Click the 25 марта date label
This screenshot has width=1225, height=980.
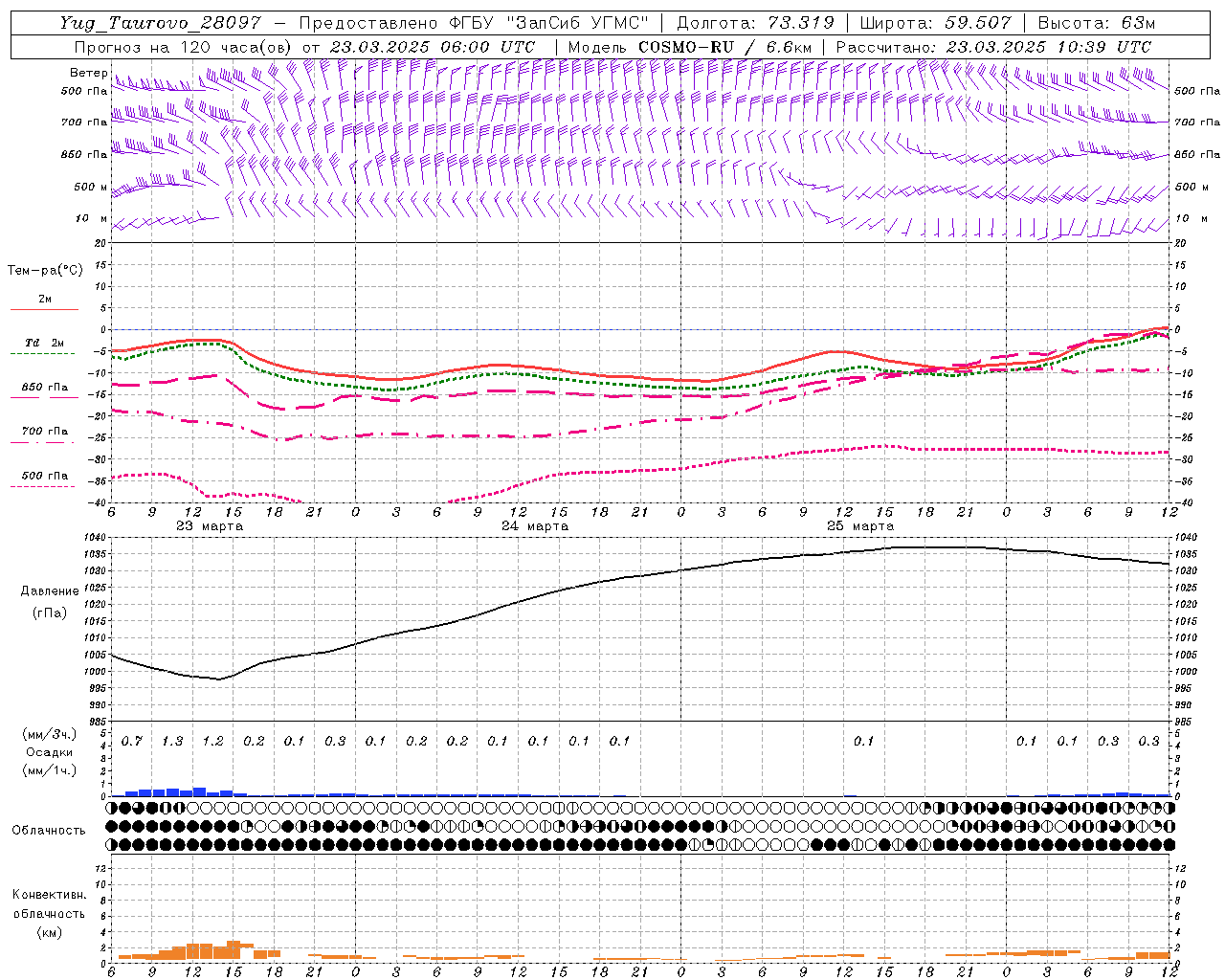[x=860, y=526]
